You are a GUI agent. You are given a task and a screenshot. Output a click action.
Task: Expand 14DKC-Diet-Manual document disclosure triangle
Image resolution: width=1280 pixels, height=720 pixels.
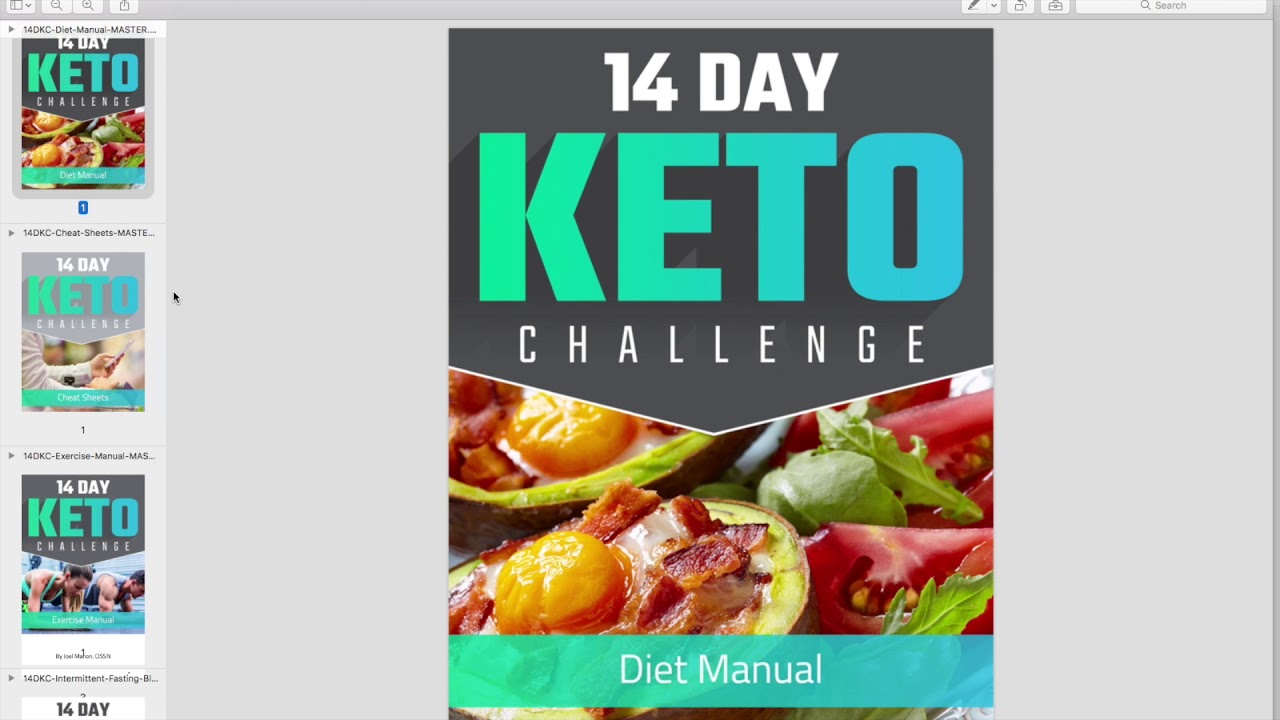point(11,30)
